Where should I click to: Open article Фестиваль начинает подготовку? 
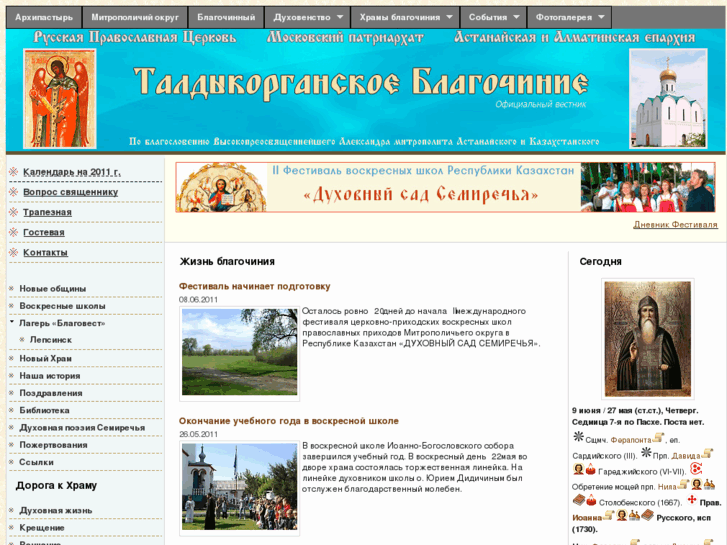click(x=255, y=286)
